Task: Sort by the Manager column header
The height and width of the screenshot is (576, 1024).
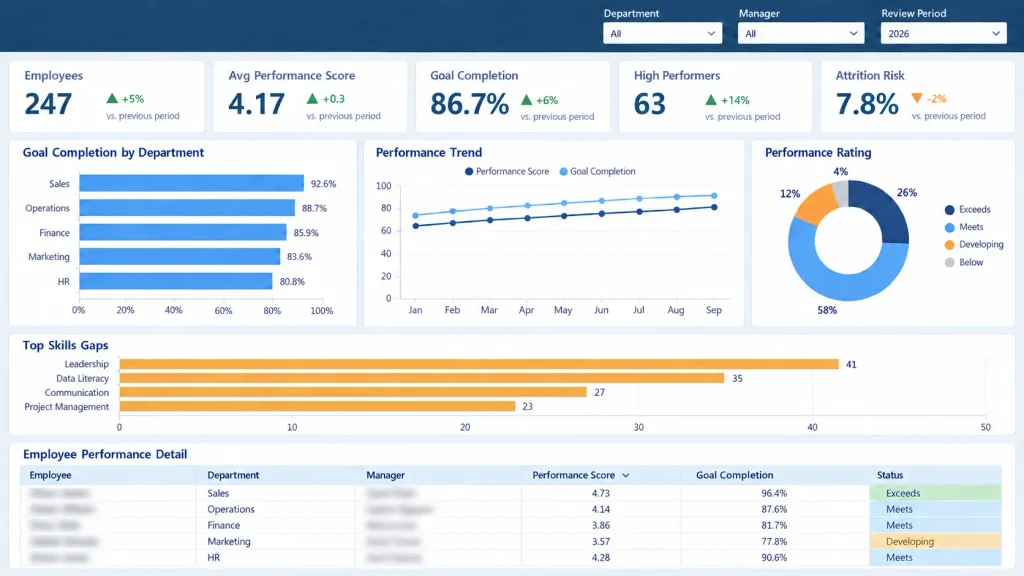Action: [x=385, y=475]
